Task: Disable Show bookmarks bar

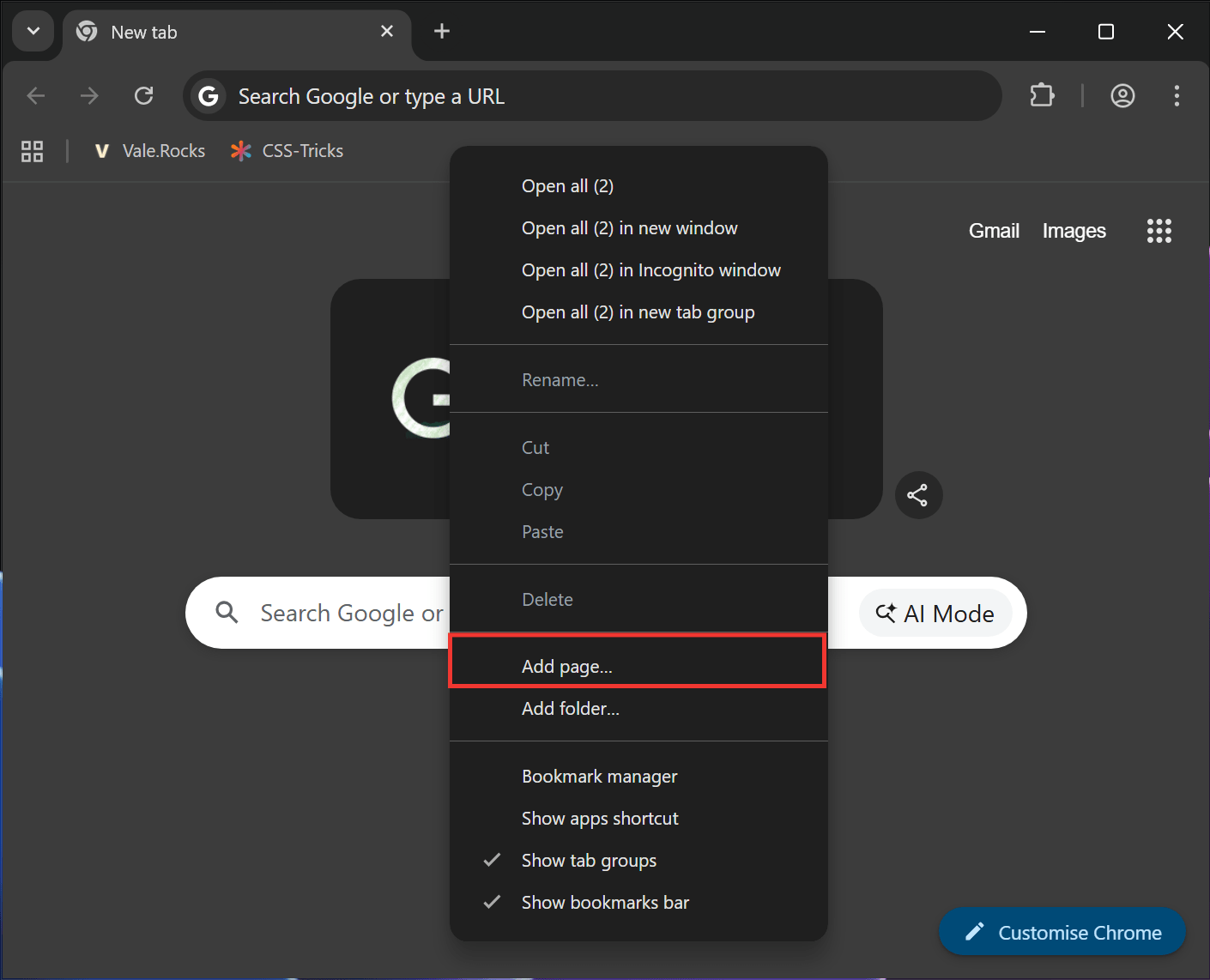Action: click(605, 902)
